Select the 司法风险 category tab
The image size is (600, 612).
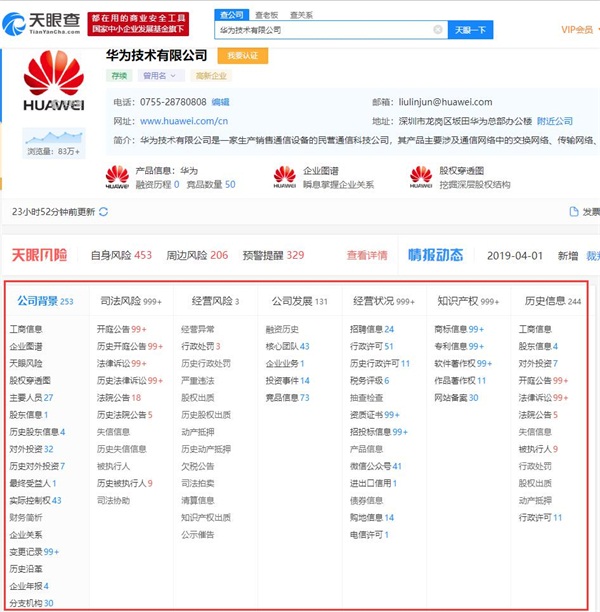pyautogui.click(x=131, y=301)
